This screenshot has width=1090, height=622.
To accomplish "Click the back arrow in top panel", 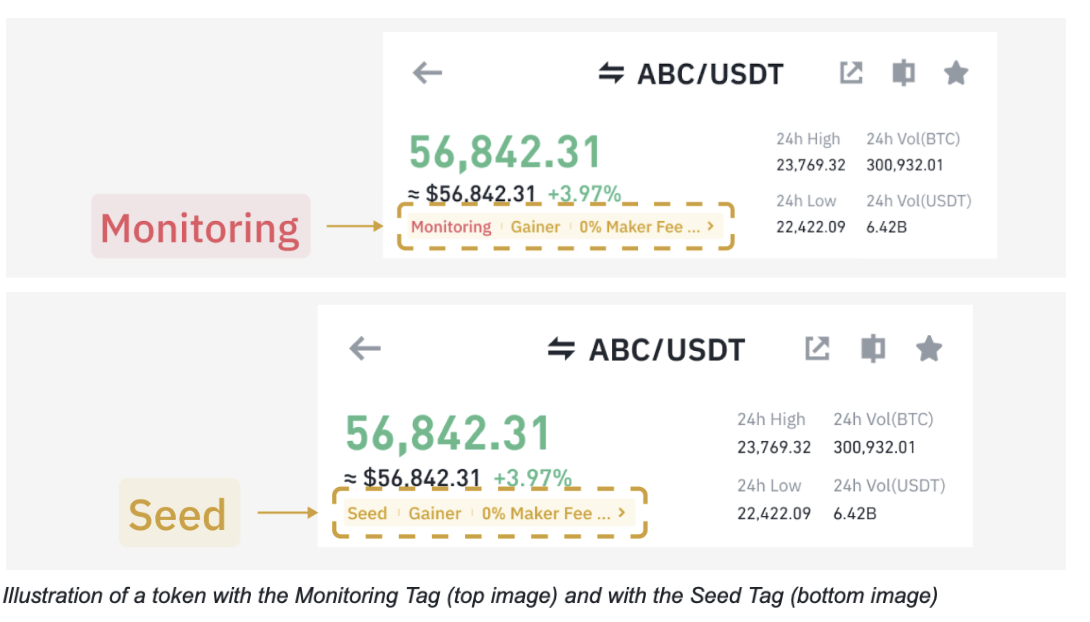I will pos(427,73).
